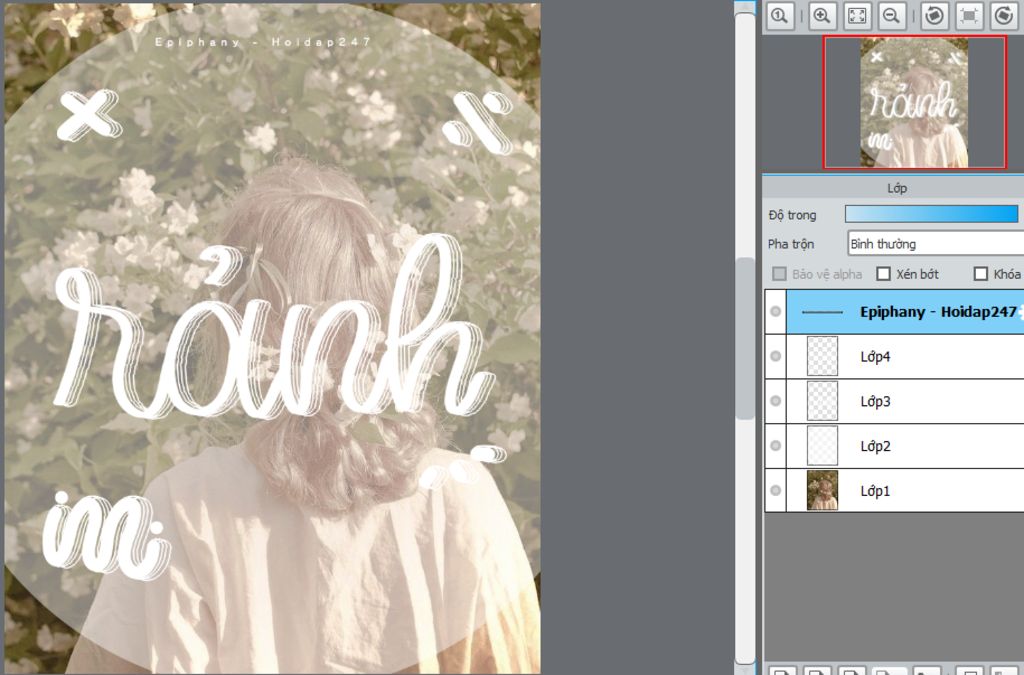Rotate canvas counterclockwise
The width and height of the screenshot is (1024, 675).
935,15
